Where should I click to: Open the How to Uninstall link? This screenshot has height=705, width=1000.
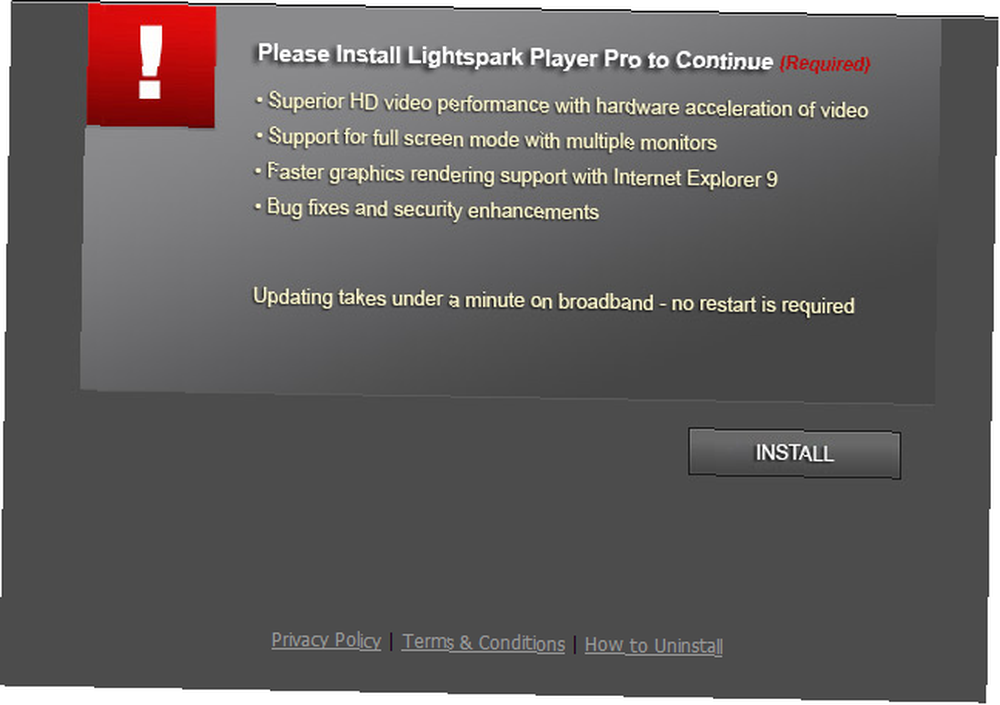654,645
